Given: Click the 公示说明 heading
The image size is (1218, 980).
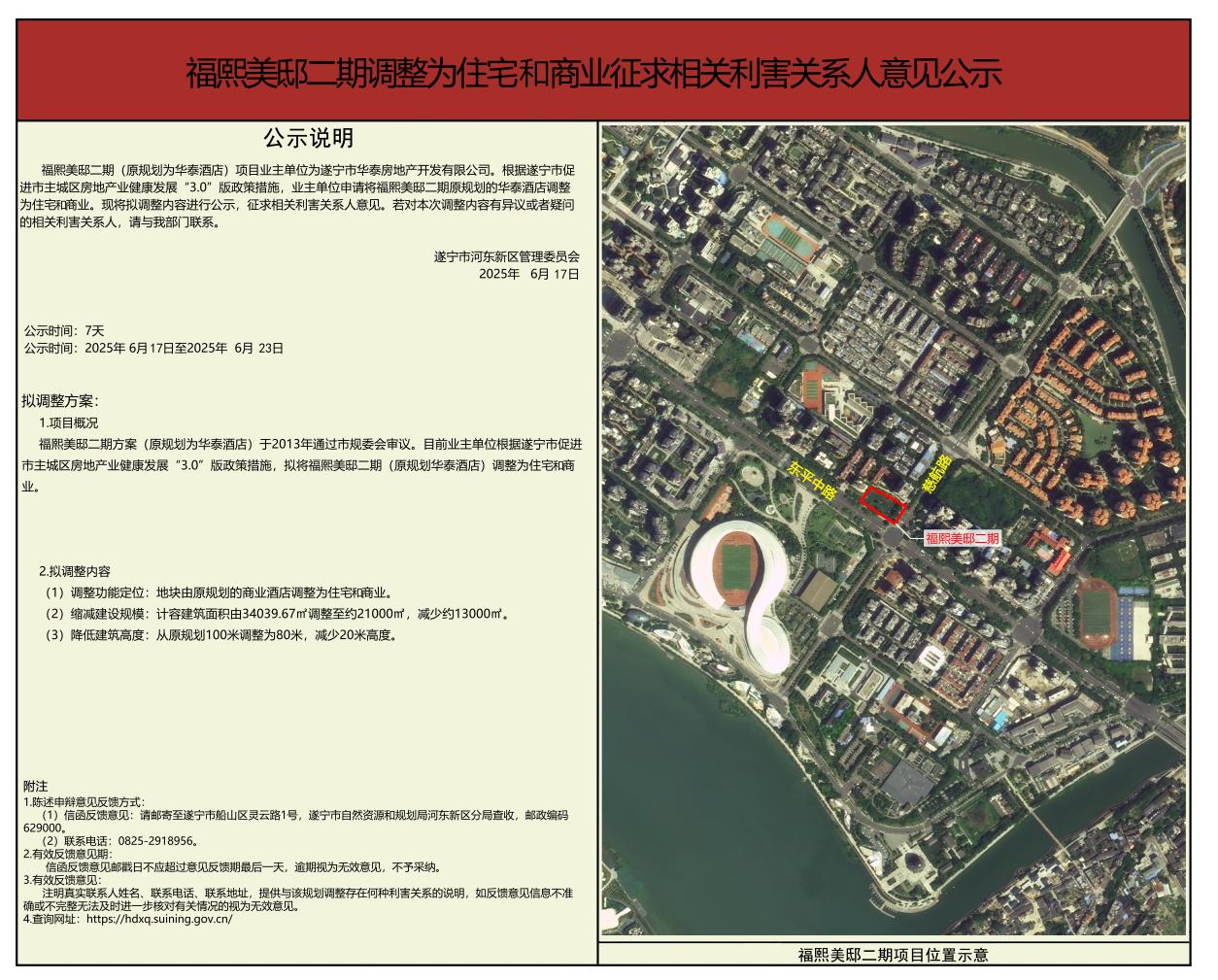Looking at the screenshot, I should pyautogui.click(x=308, y=138).
